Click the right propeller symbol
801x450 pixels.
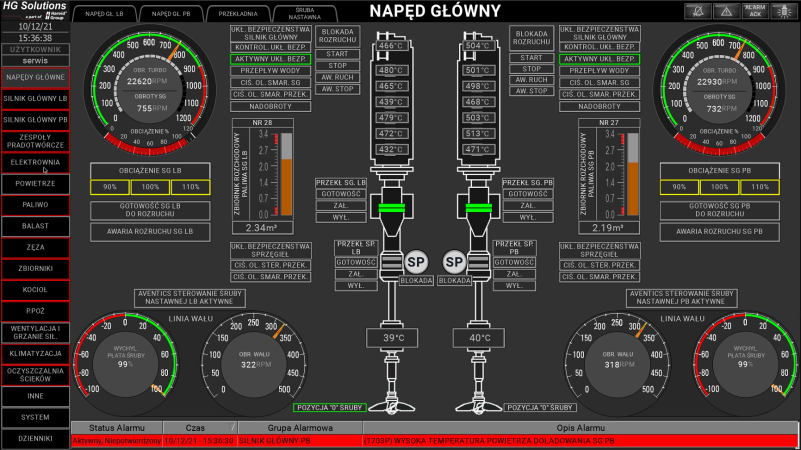pos(479,407)
